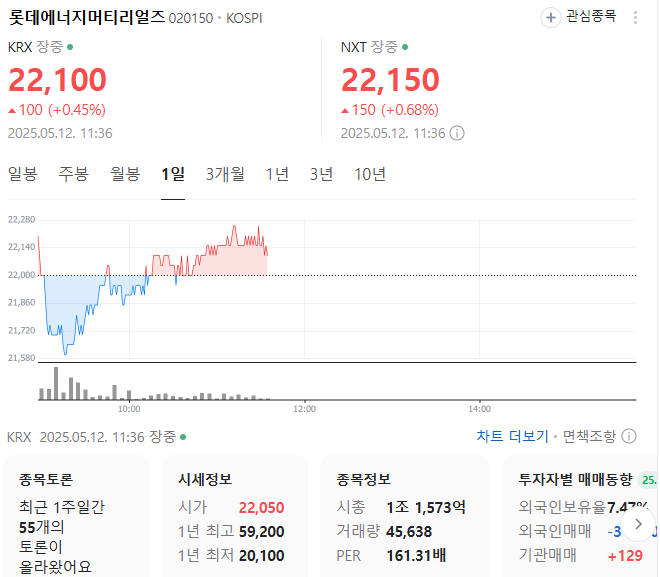This screenshot has height=577, width=660.
Task: Select the 3개월 chart range
Action: coord(225,174)
